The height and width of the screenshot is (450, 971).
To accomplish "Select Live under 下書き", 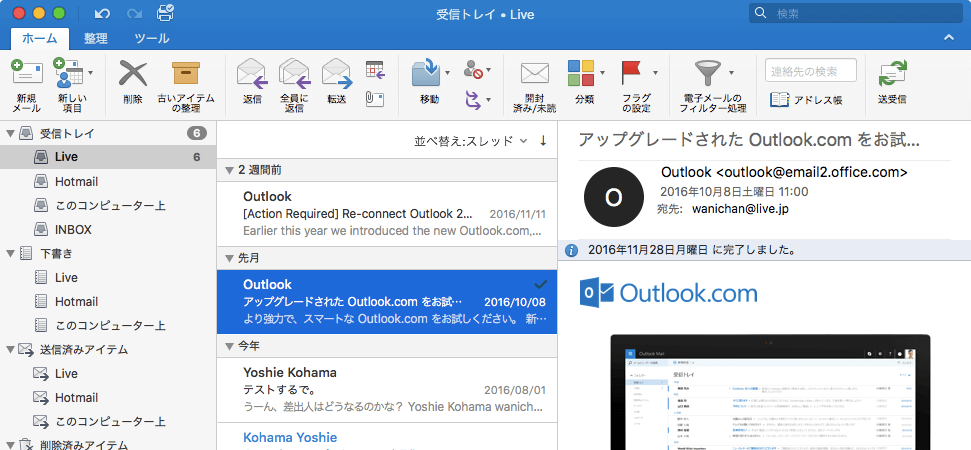I will coord(108,277).
